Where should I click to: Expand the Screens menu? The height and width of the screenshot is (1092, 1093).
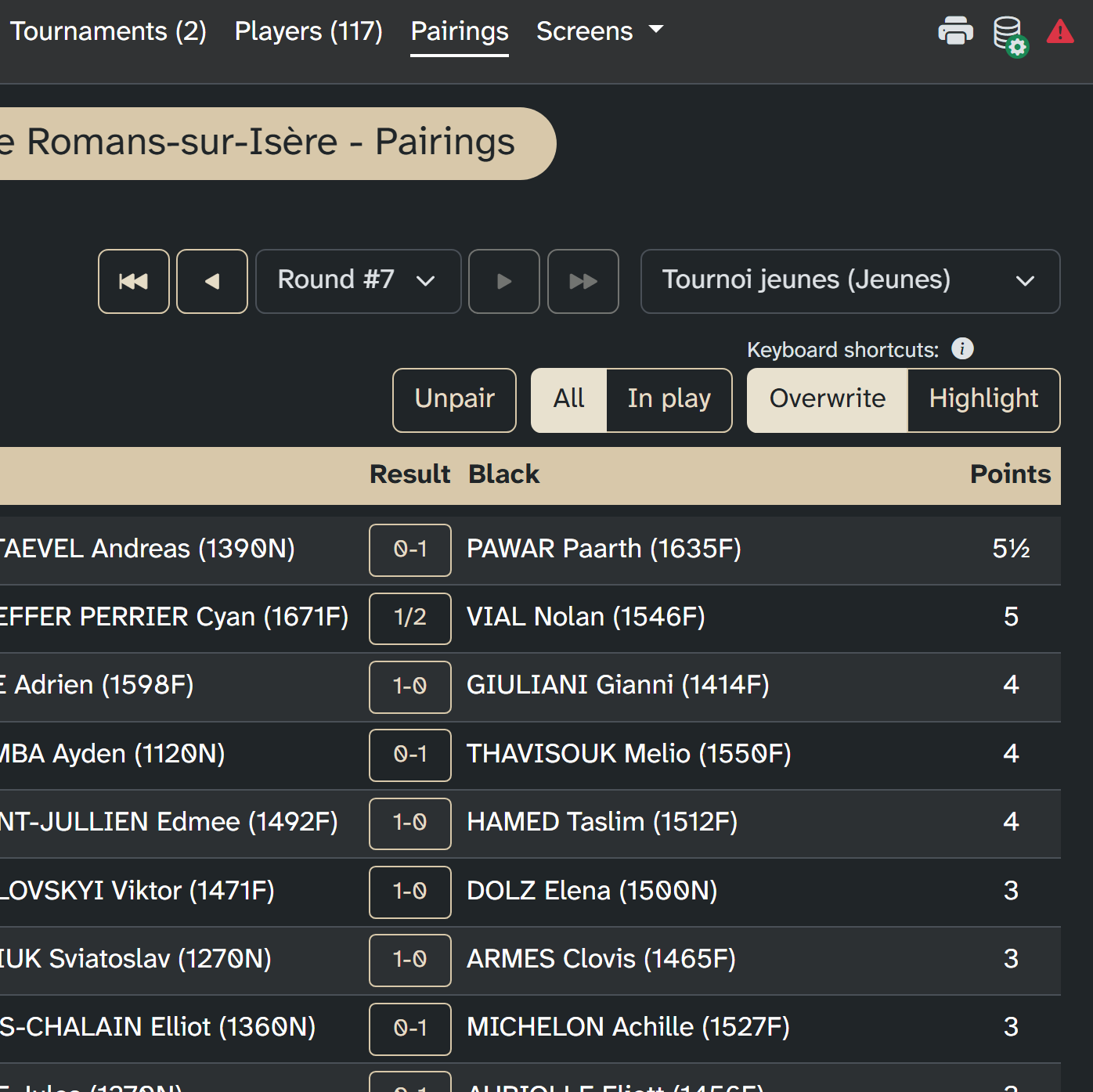coord(600,31)
